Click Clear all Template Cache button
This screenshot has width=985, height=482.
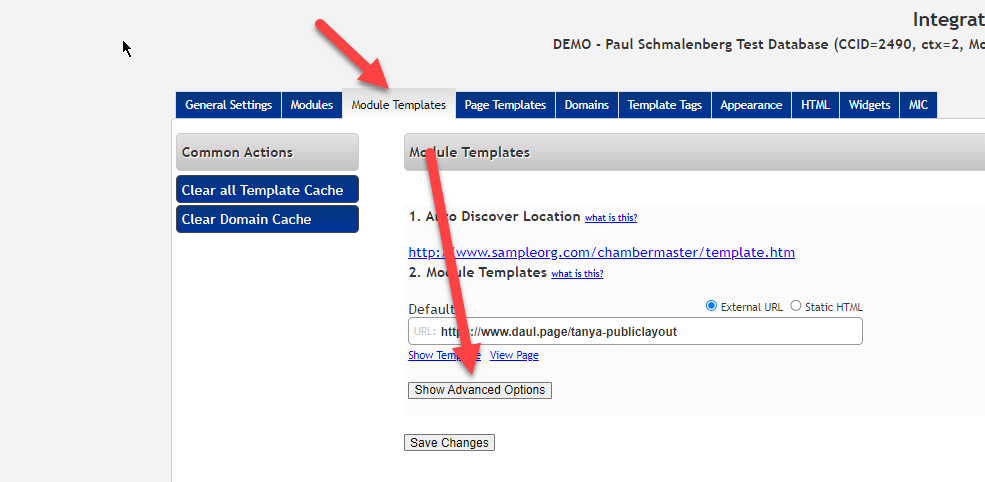click(x=267, y=190)
